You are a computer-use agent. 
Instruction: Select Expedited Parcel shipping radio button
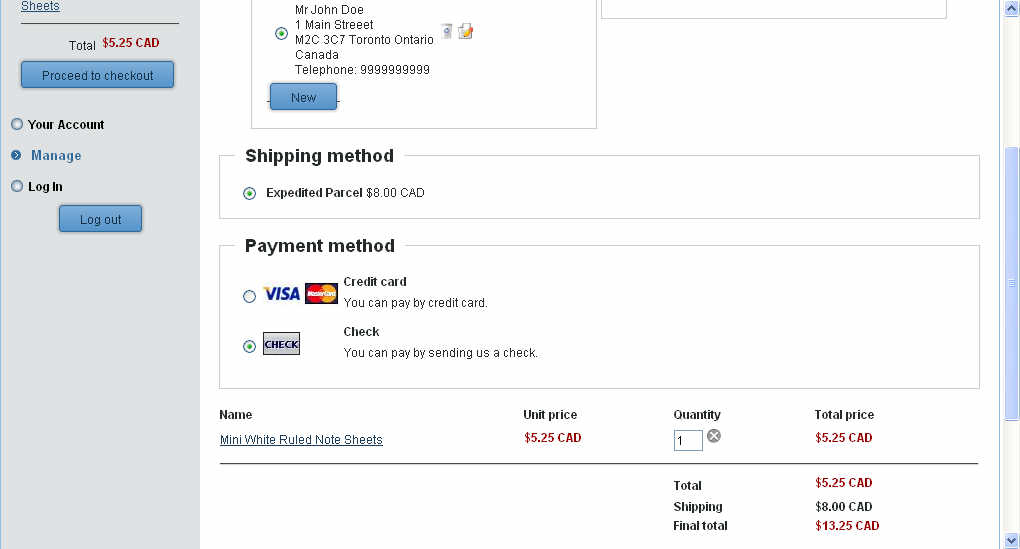[249, 193]
